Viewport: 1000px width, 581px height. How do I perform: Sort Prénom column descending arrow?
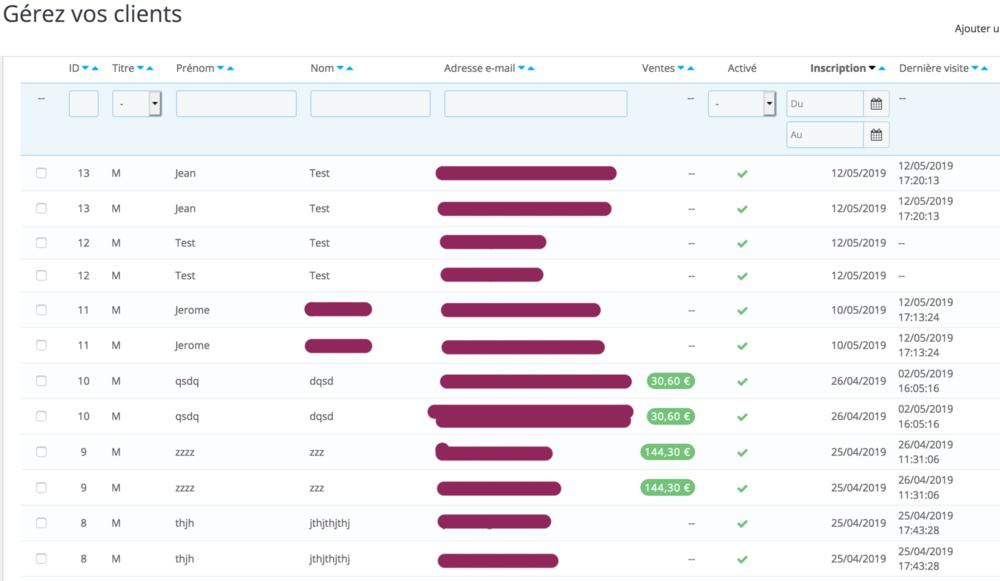click(x=221, y=68)
